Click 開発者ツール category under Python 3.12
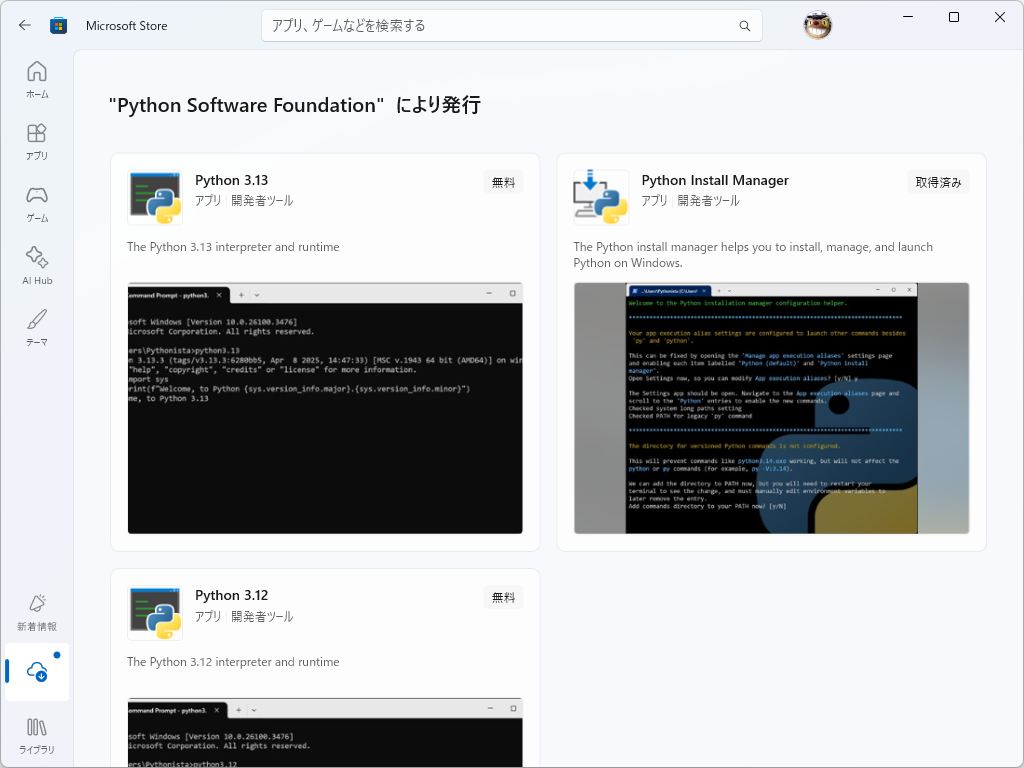The width and height of the screenshot is (1024, 768). 262,616
